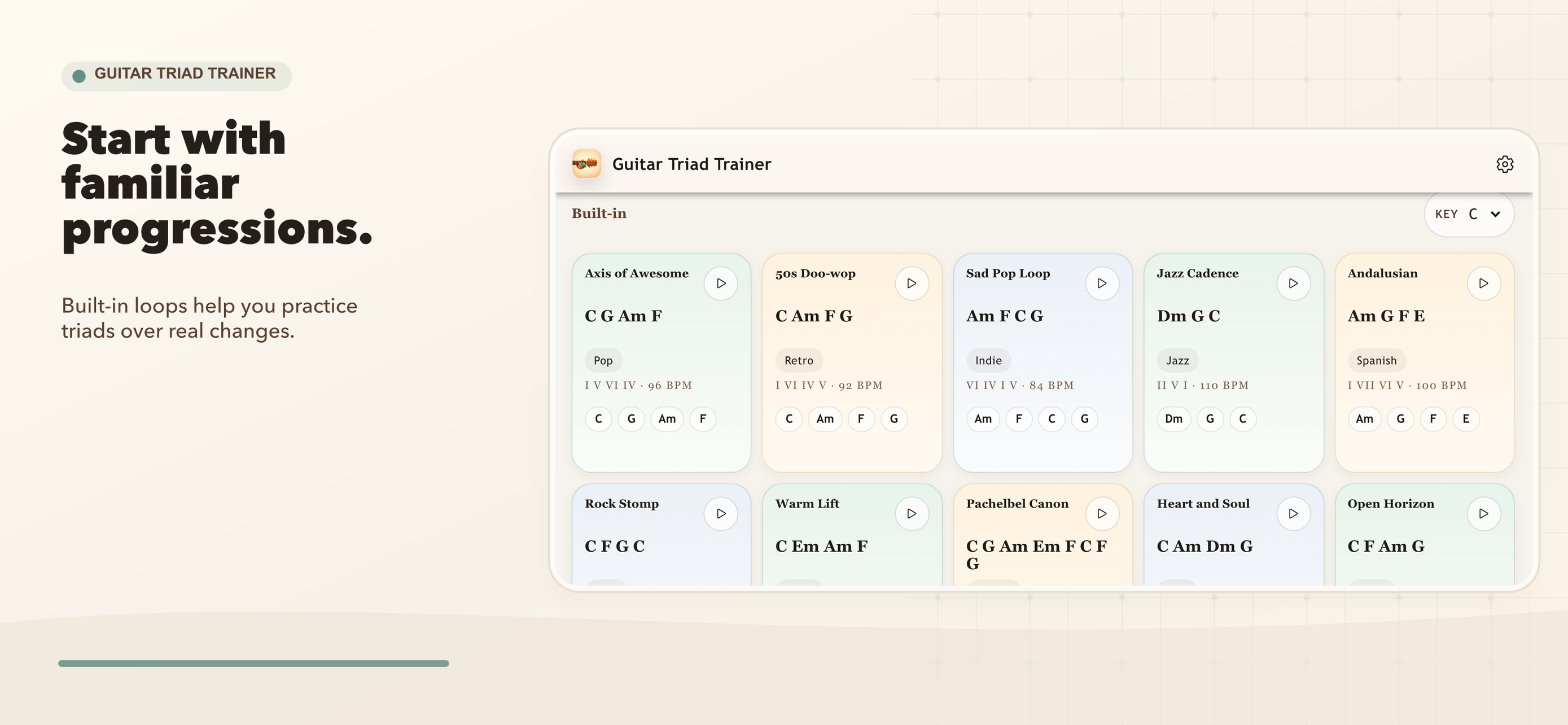The image size is (1568, 725).
Task: Click the 'I V VI IV · 96 BPM' text
Action: pos(638,385)
